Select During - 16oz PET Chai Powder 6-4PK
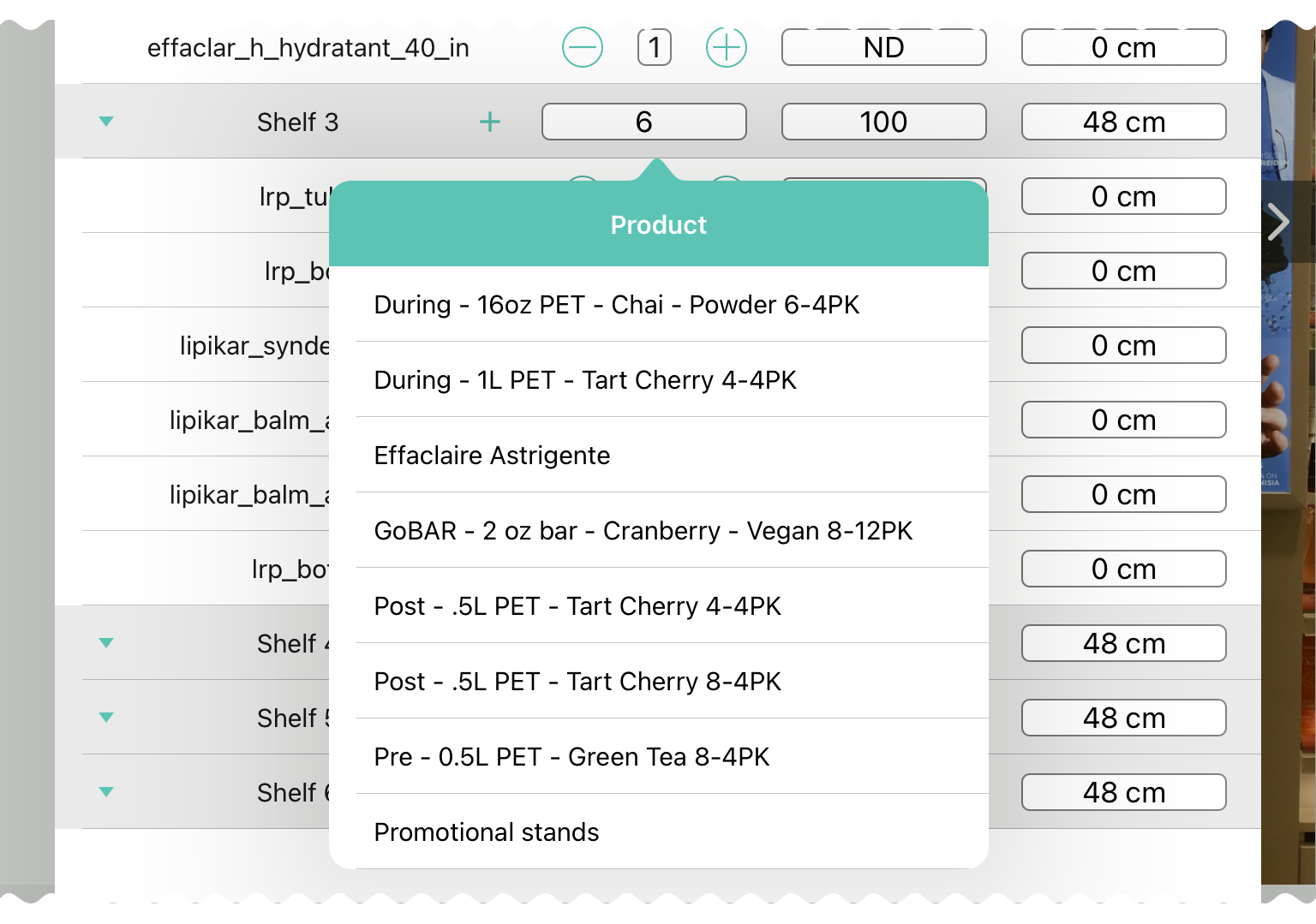The height and width of the screenshot is (924, 1316). tap(617, 305)
